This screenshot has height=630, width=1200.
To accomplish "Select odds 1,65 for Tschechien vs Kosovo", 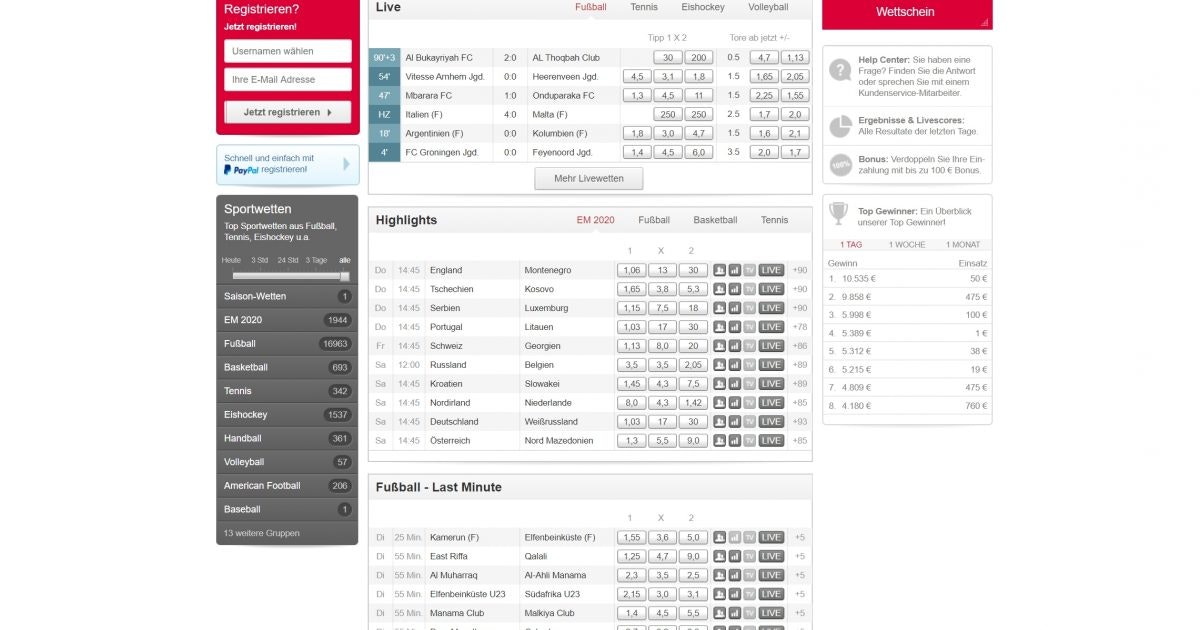I will 630,289.
